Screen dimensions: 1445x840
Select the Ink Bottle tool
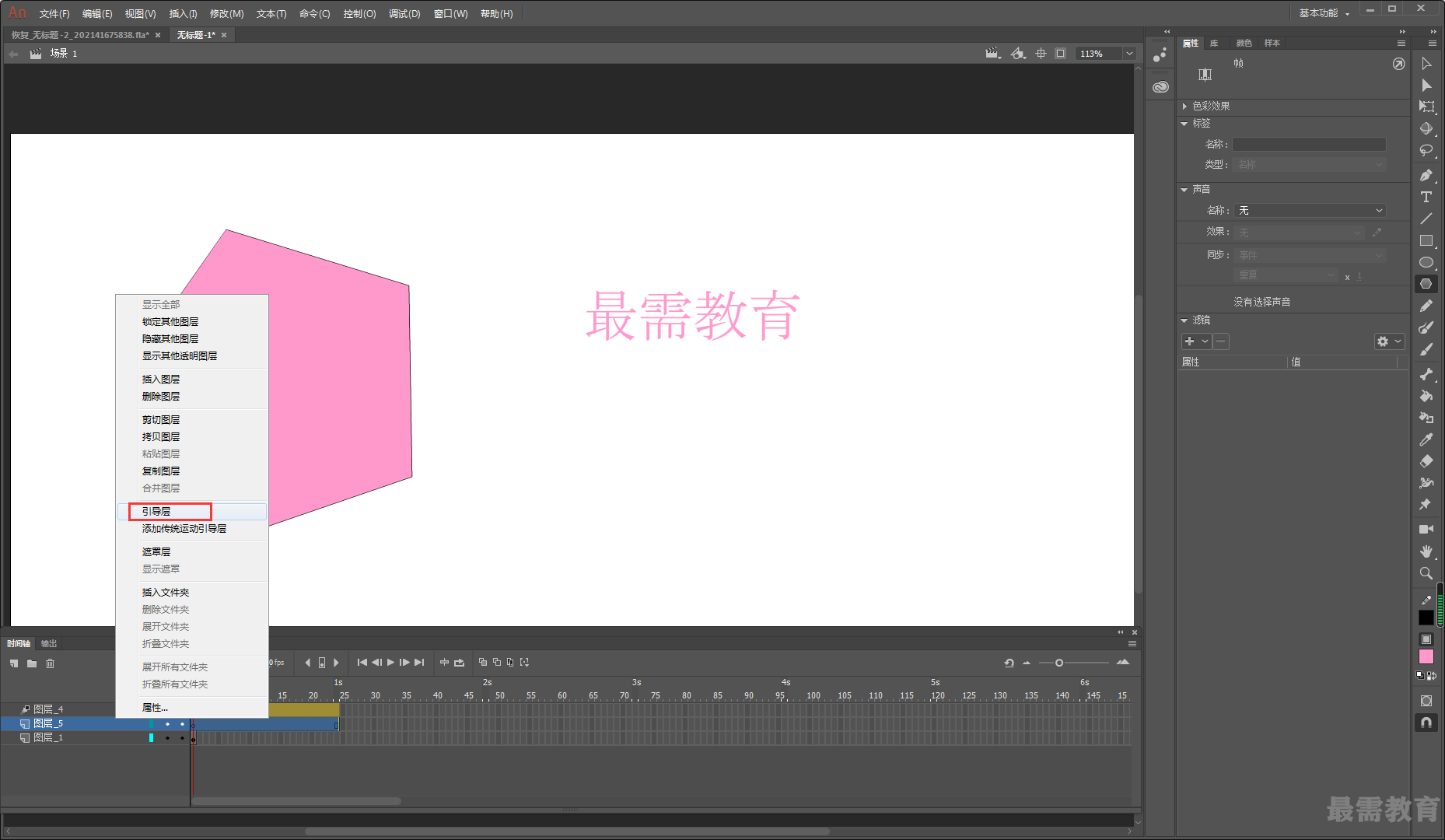(1426, 418)
